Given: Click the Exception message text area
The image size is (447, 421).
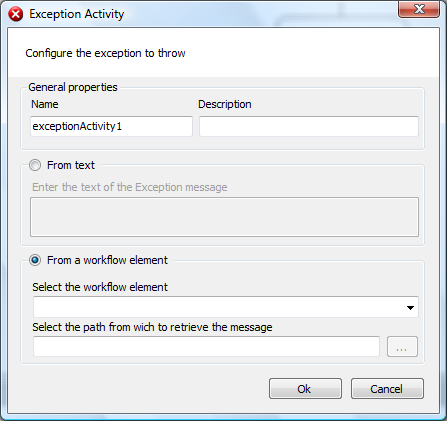Looking at the screenshot, I should (224, 217).
